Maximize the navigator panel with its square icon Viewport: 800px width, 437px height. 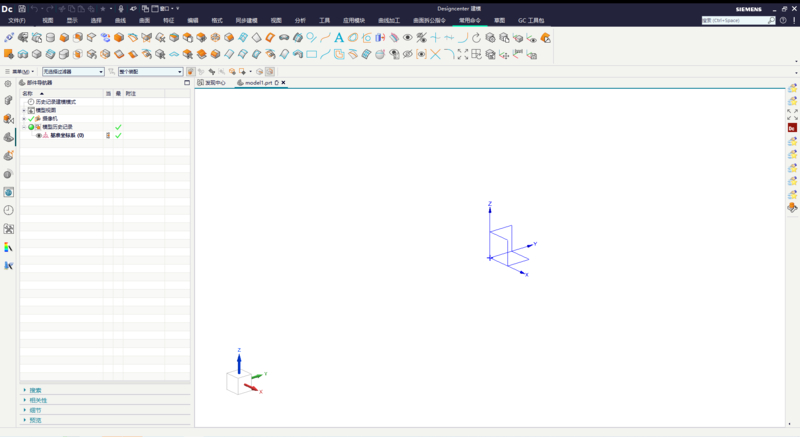(x=187, y=83)
